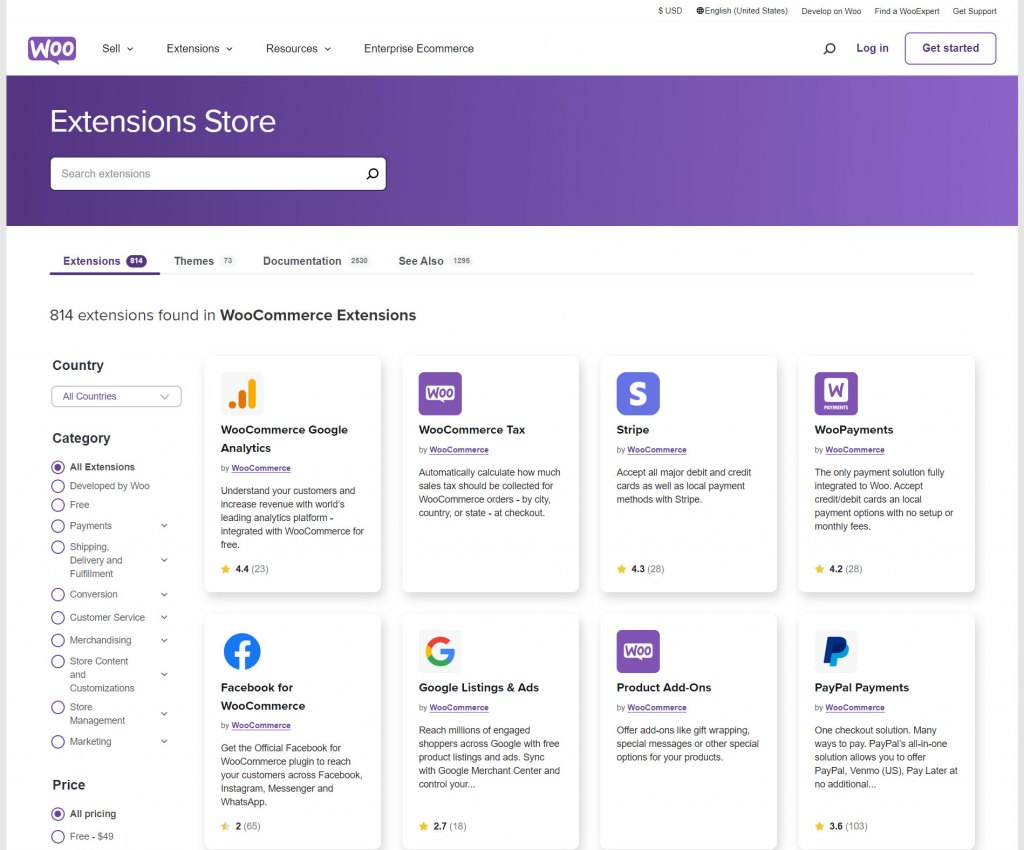Open the All Countries dropdown
1024x850 pixels.
pyautogui.click(x=116, y=396)
